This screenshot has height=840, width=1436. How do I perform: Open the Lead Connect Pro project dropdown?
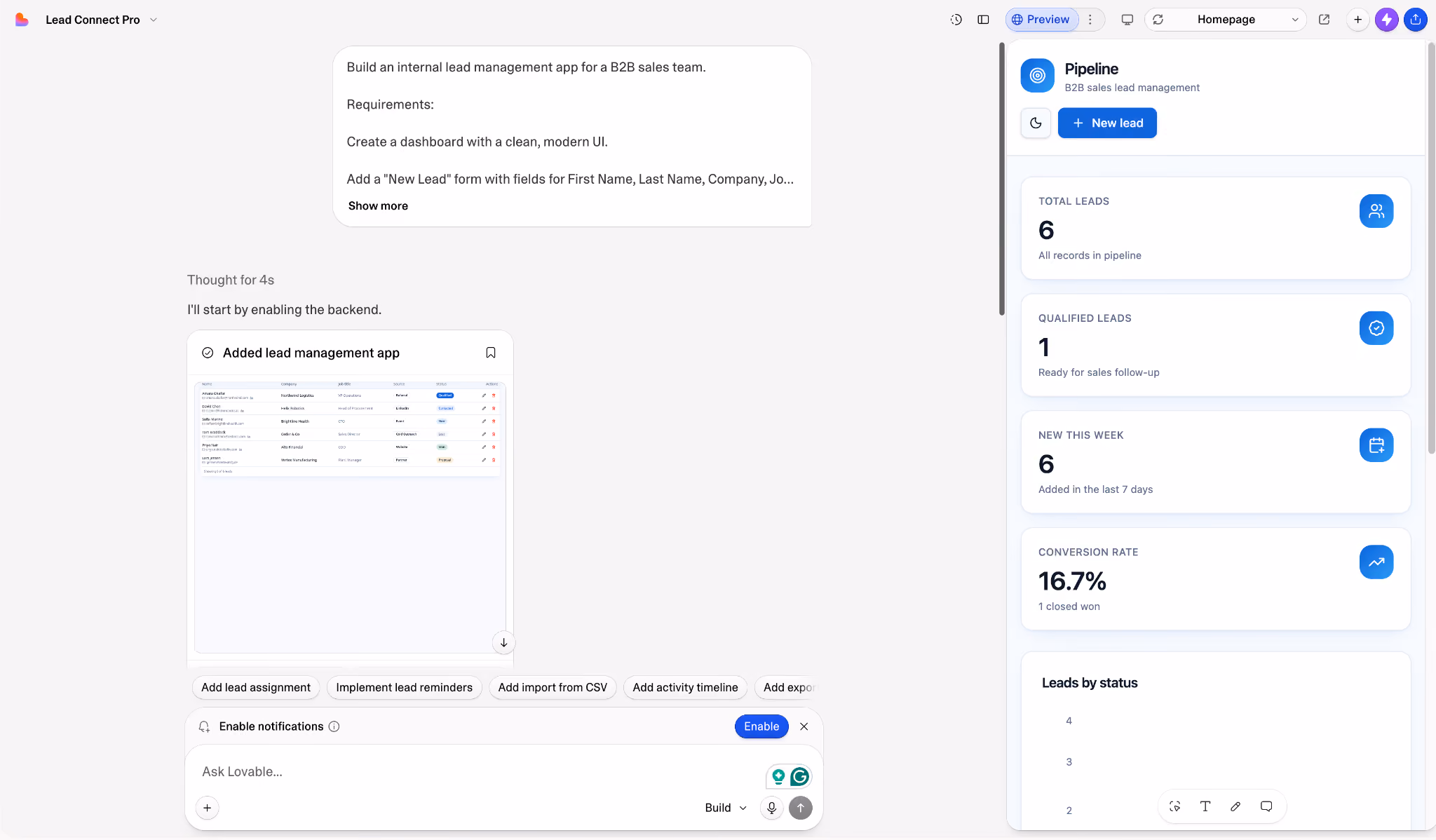click(102, 20)
